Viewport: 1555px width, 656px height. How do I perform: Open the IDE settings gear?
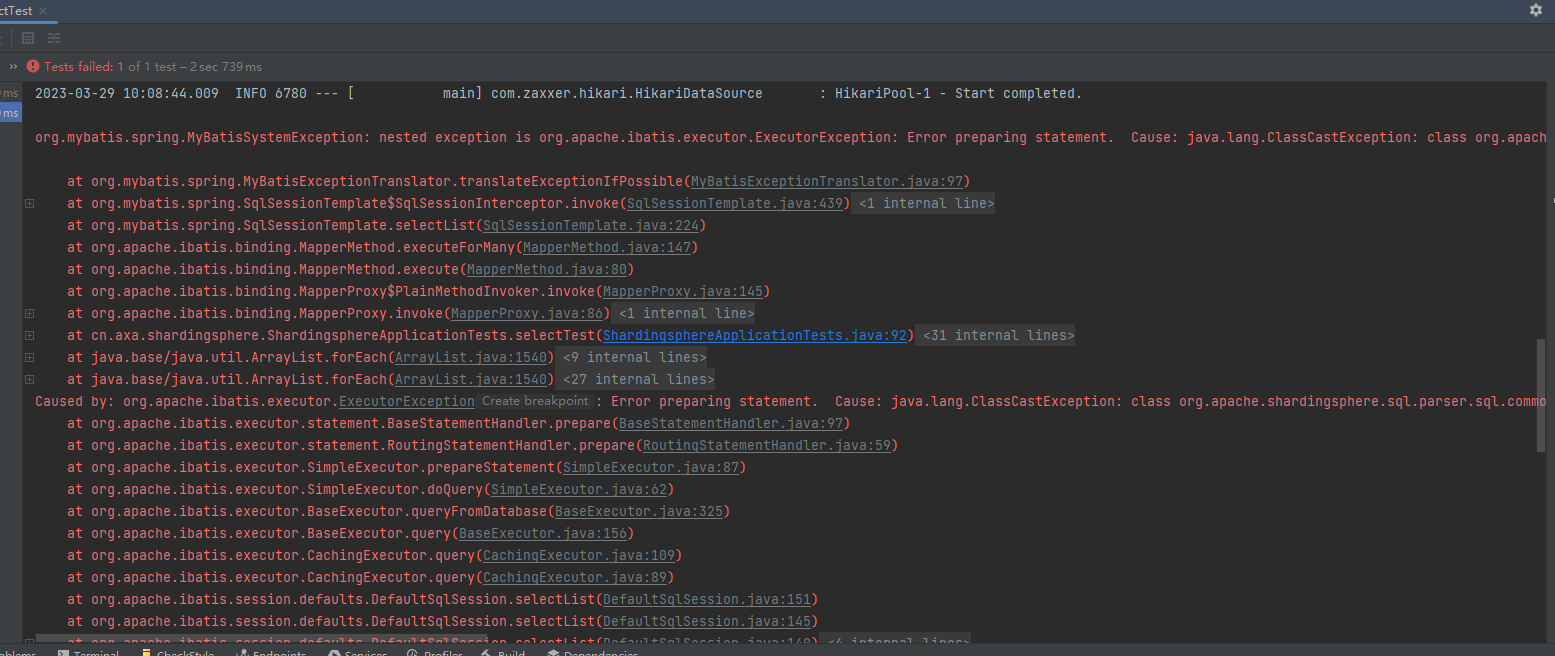(1536, 10)
